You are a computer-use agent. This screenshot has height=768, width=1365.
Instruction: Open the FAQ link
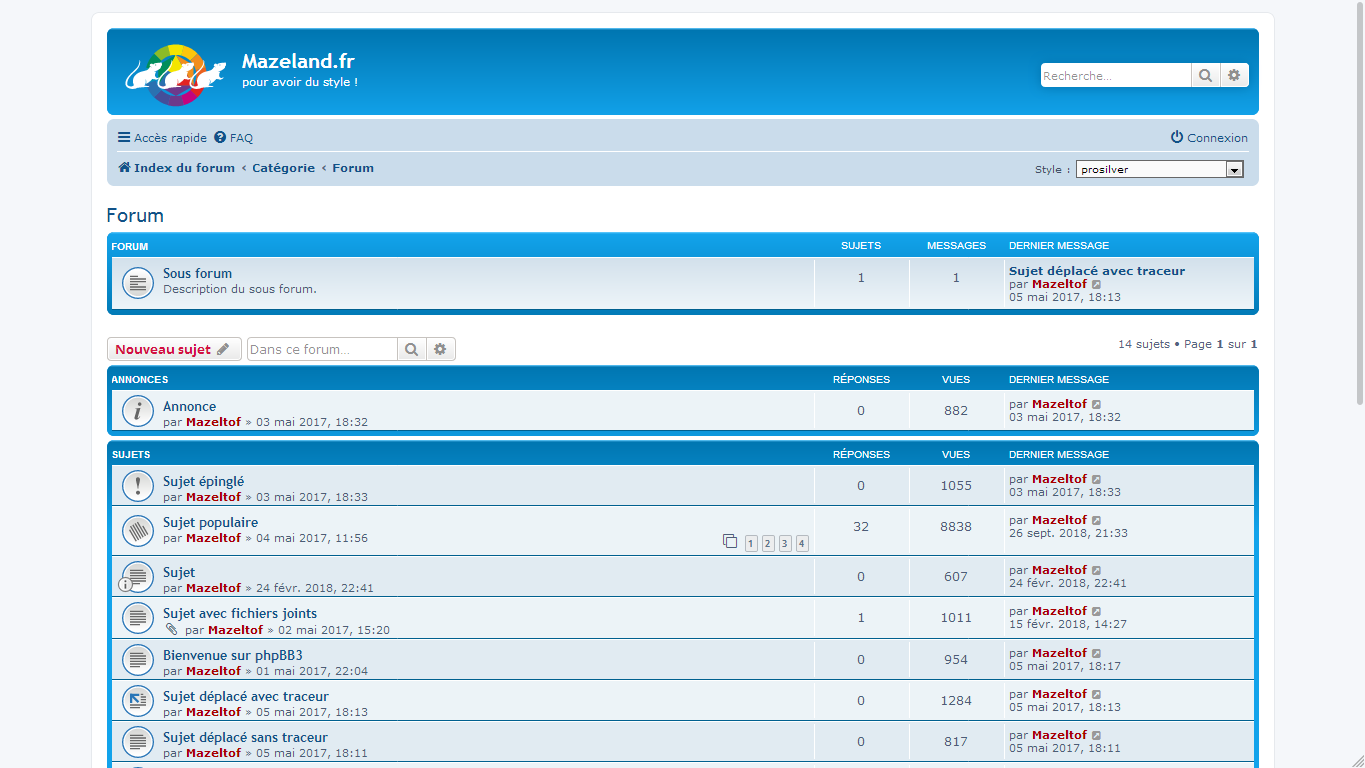(x=234, y=138)
